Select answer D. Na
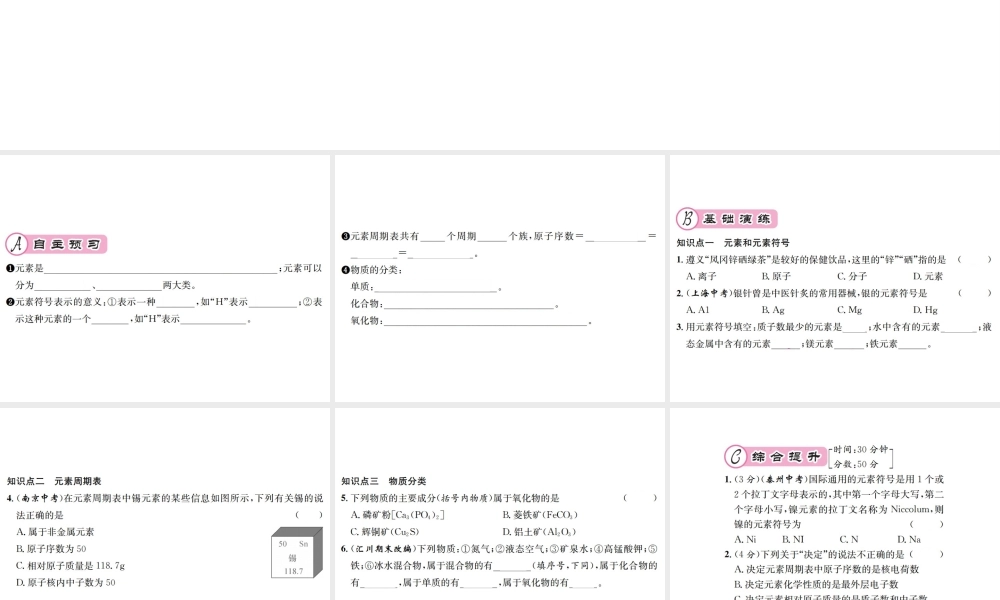The width and height of the screenshot is (1000, 600). (x=909, y=539)
